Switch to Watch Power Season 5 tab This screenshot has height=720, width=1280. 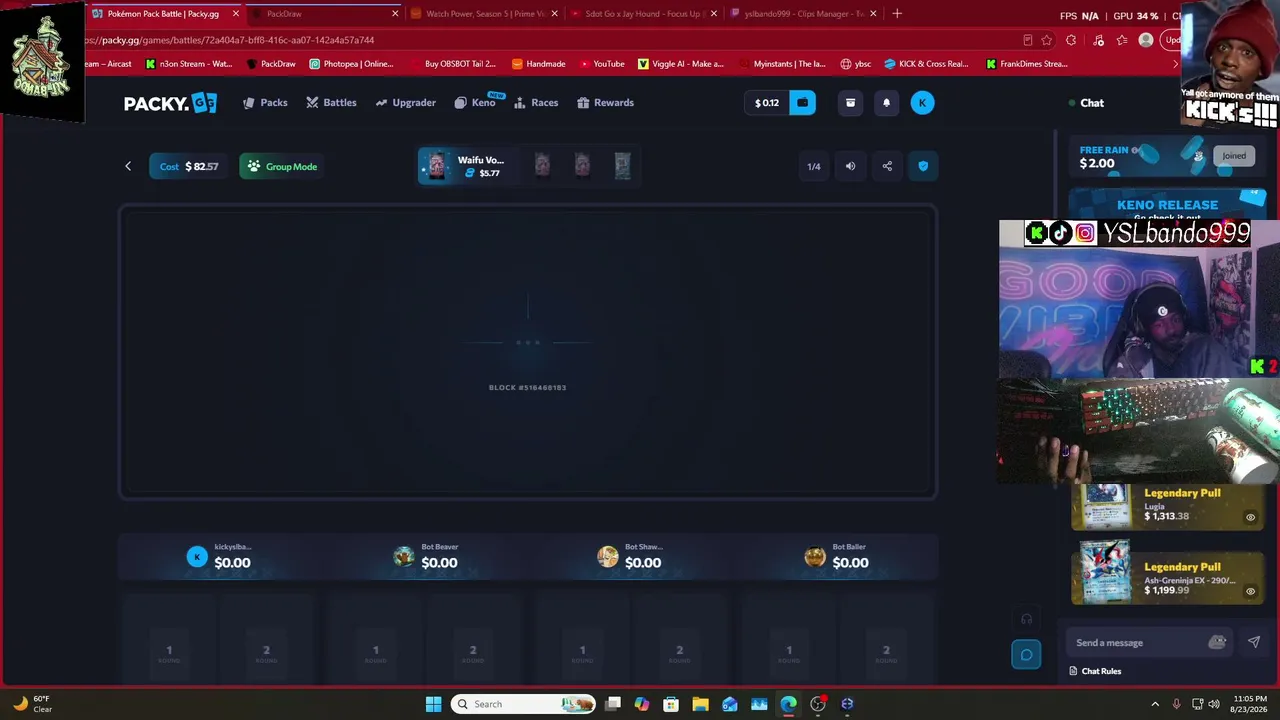[485, 14]
